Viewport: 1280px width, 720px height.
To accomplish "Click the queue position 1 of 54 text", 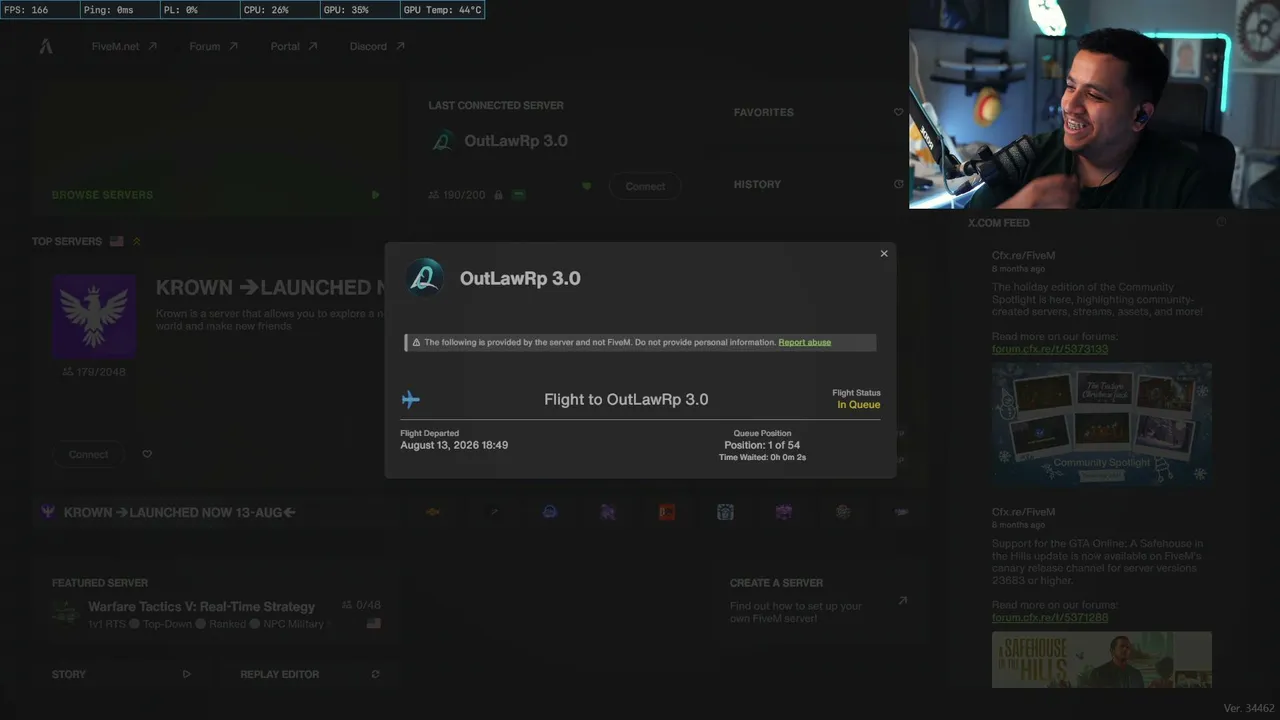I will [762, 445].
